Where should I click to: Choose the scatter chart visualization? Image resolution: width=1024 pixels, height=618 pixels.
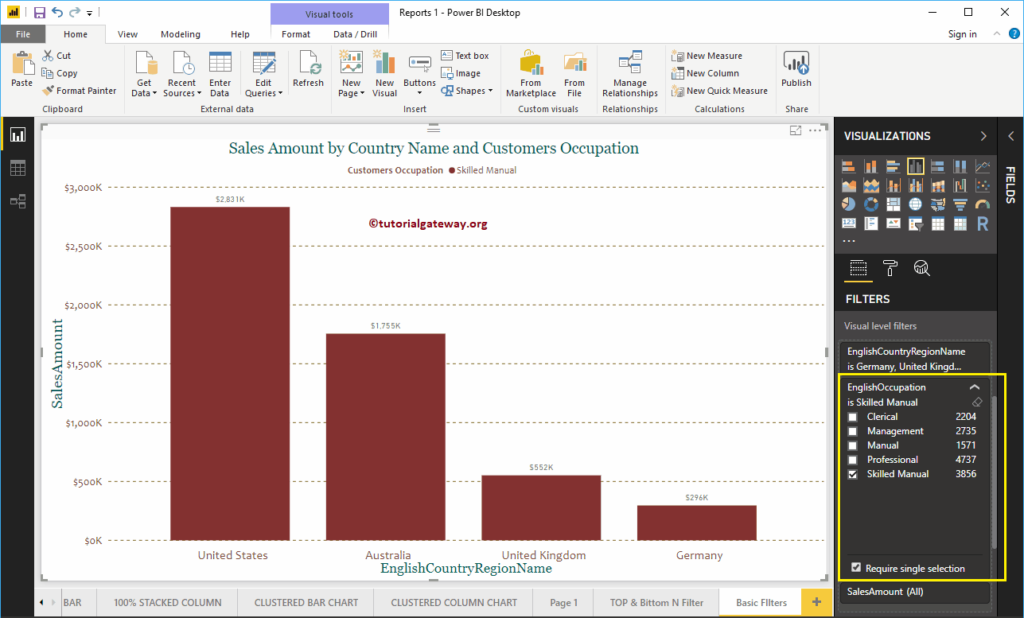pos(982,186)
